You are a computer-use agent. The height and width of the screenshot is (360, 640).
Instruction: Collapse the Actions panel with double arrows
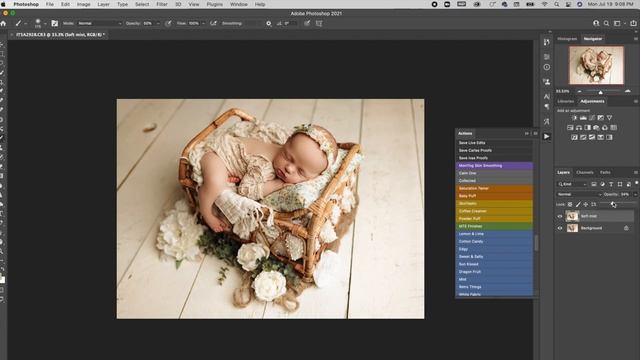click(527, 133)
